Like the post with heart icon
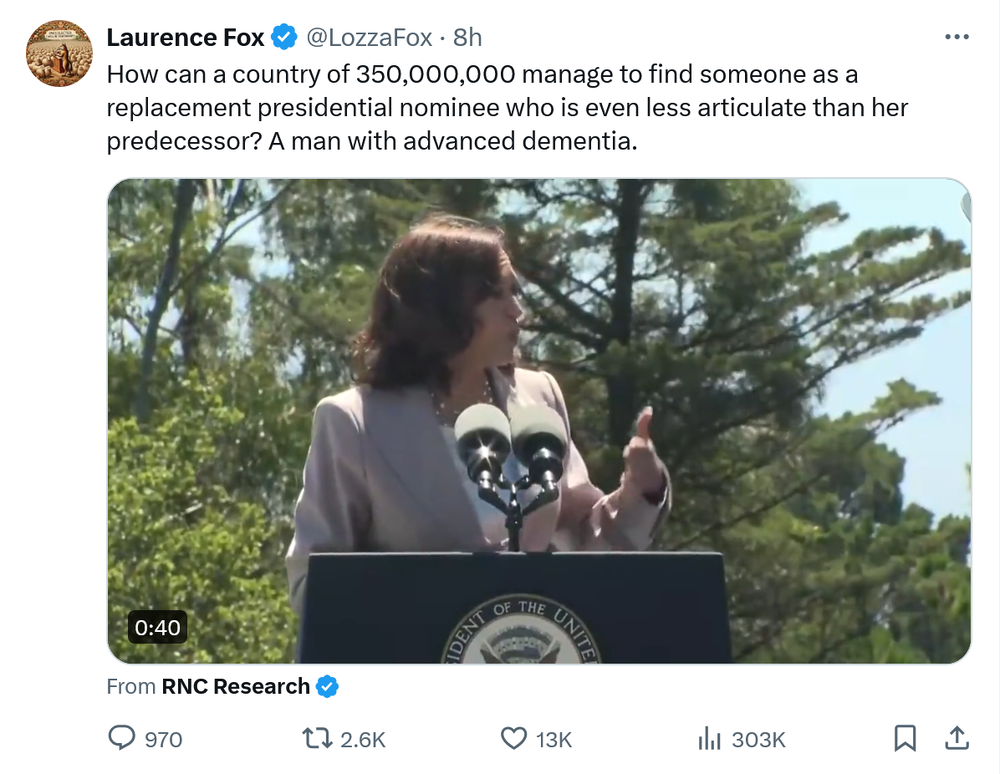 [x=513, y=739]
